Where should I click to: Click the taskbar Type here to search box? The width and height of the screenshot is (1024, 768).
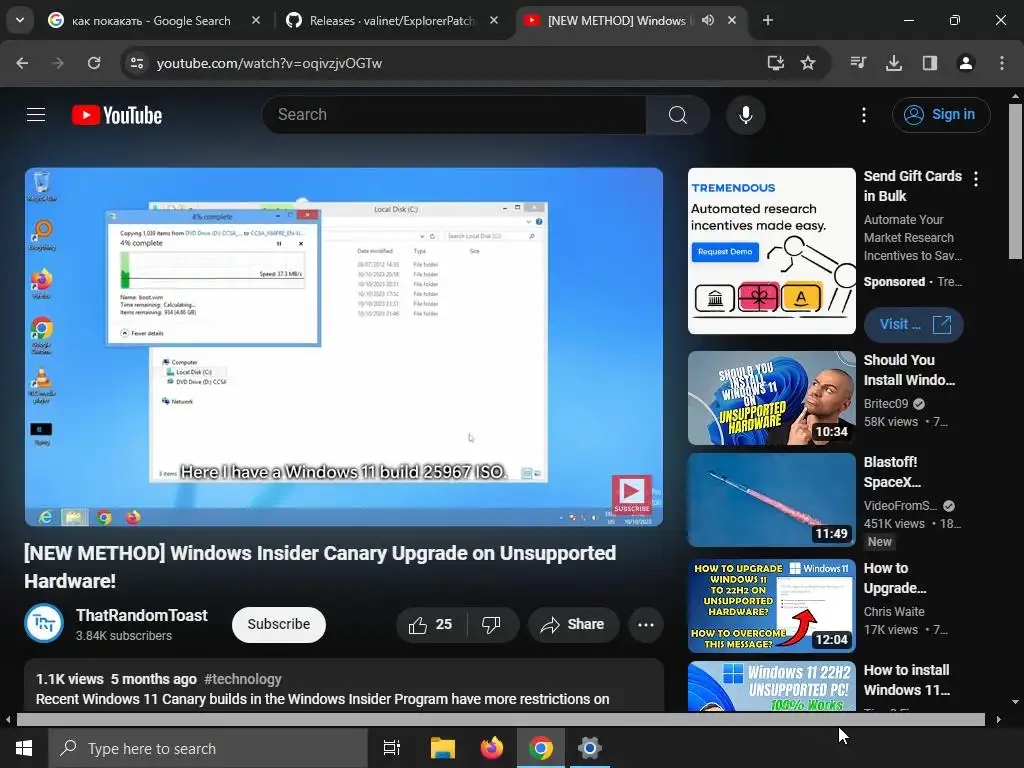click(x=208, y=748)
